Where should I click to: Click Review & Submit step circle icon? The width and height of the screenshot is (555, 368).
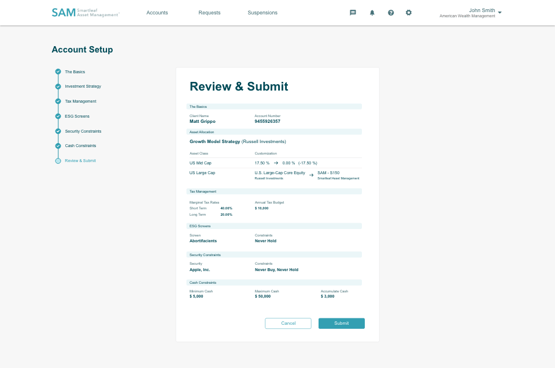(x=58, y=161)
